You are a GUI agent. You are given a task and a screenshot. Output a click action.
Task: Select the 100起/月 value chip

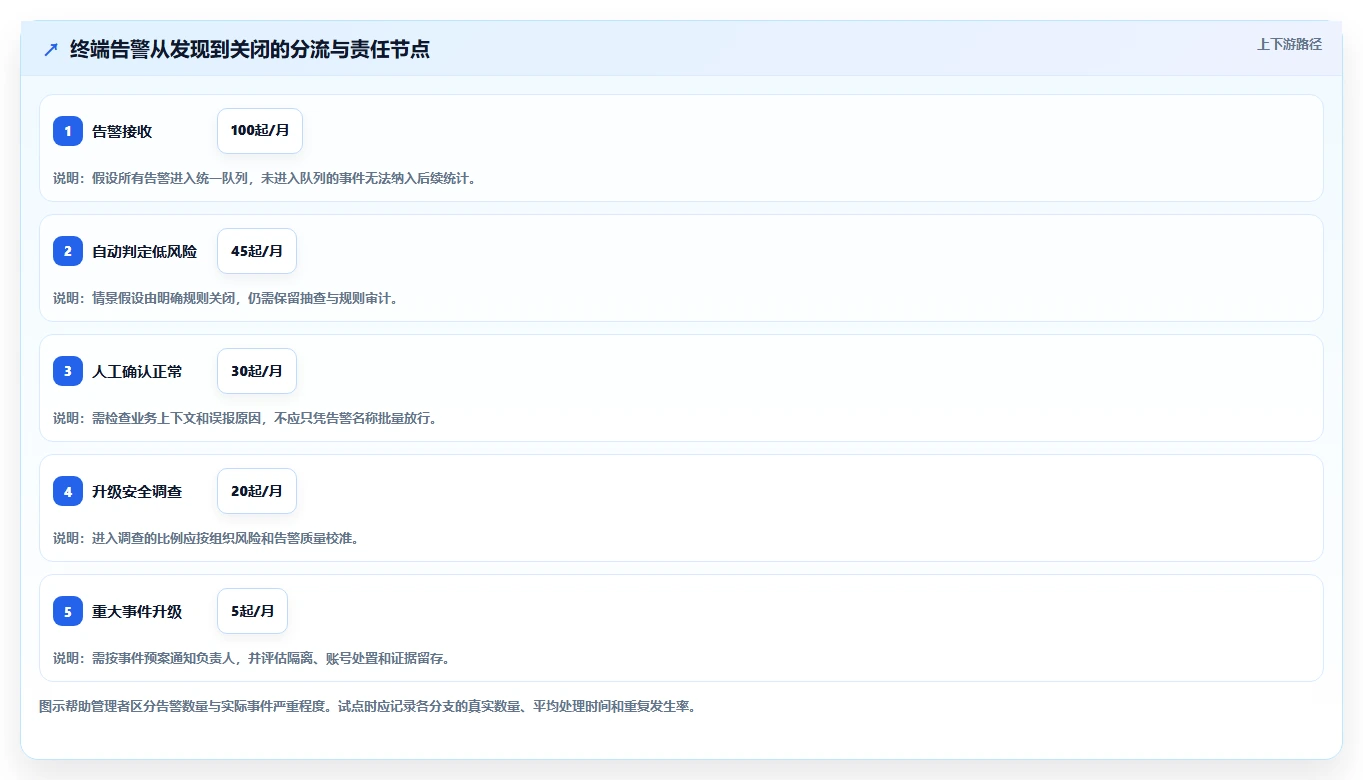pos(260,131)
